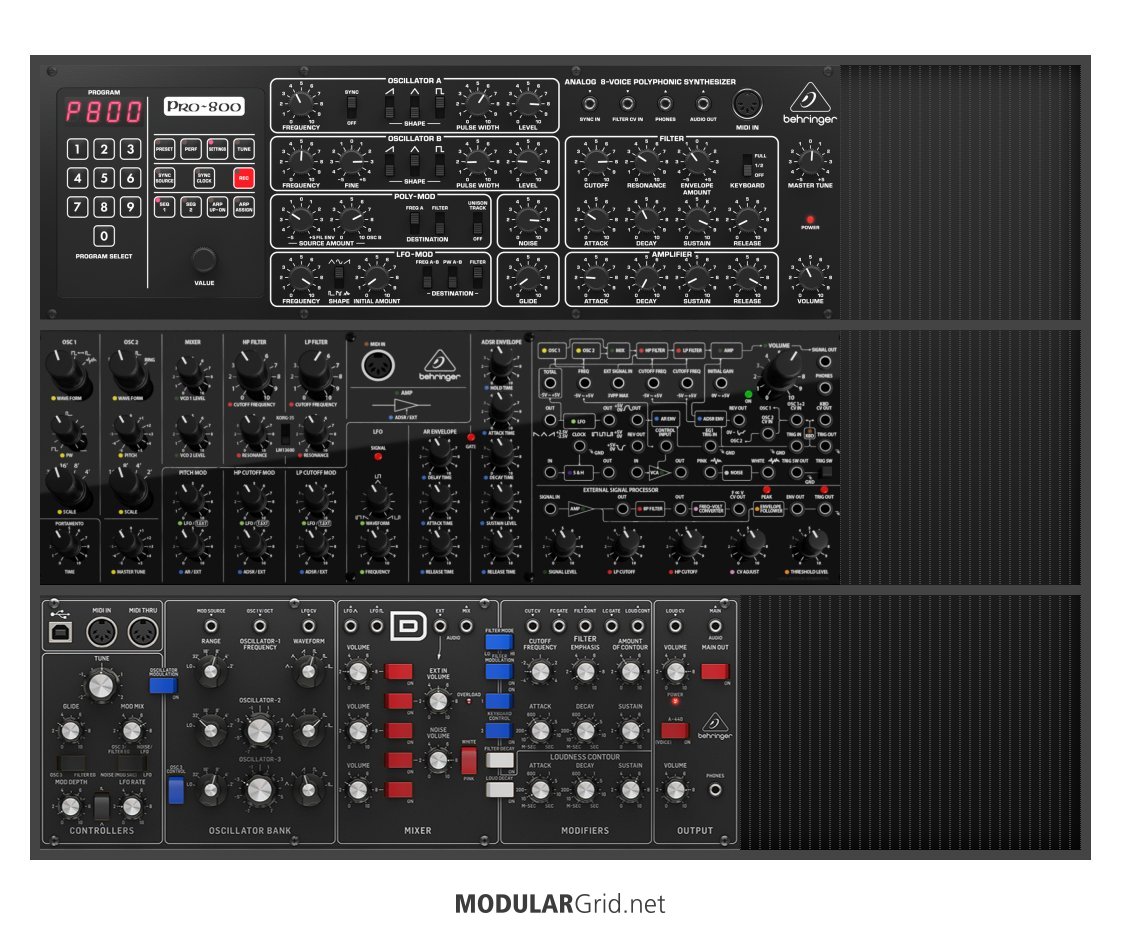Click the LOUD CV jack in the Output section

[675, 626]
